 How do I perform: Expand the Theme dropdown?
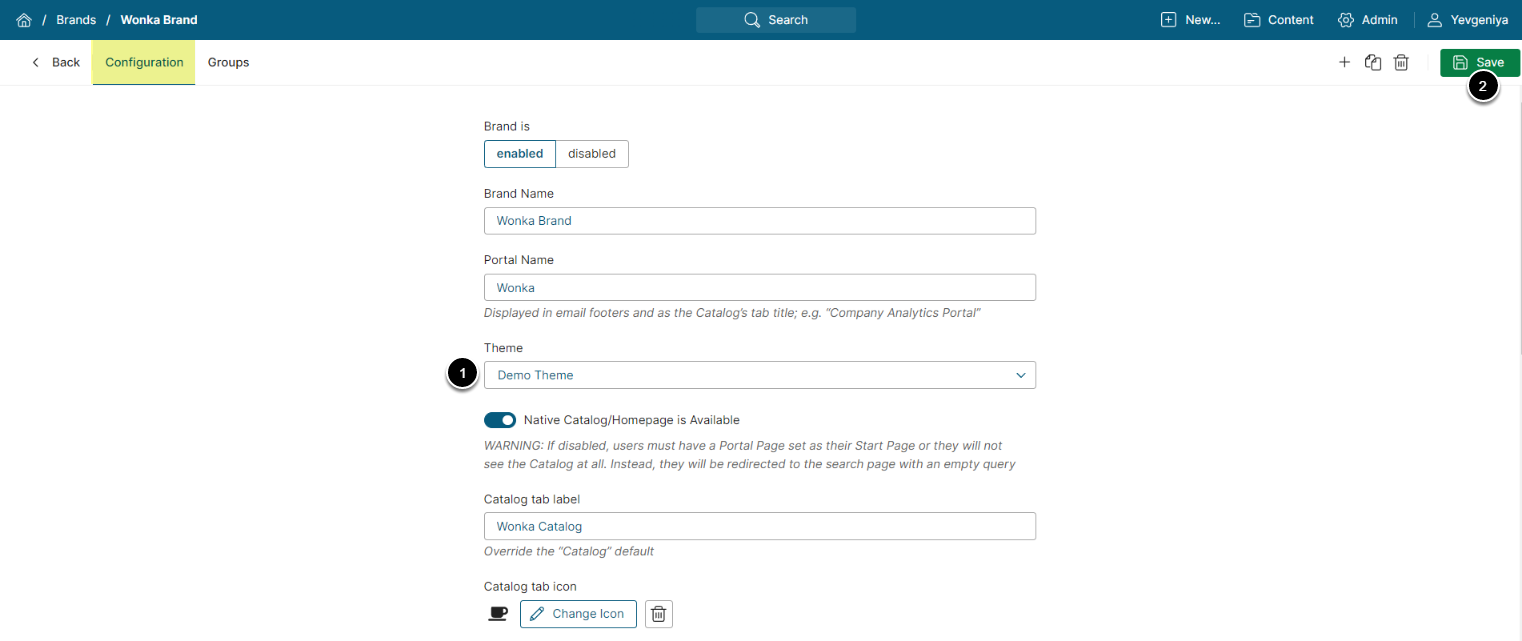(760, 375)
